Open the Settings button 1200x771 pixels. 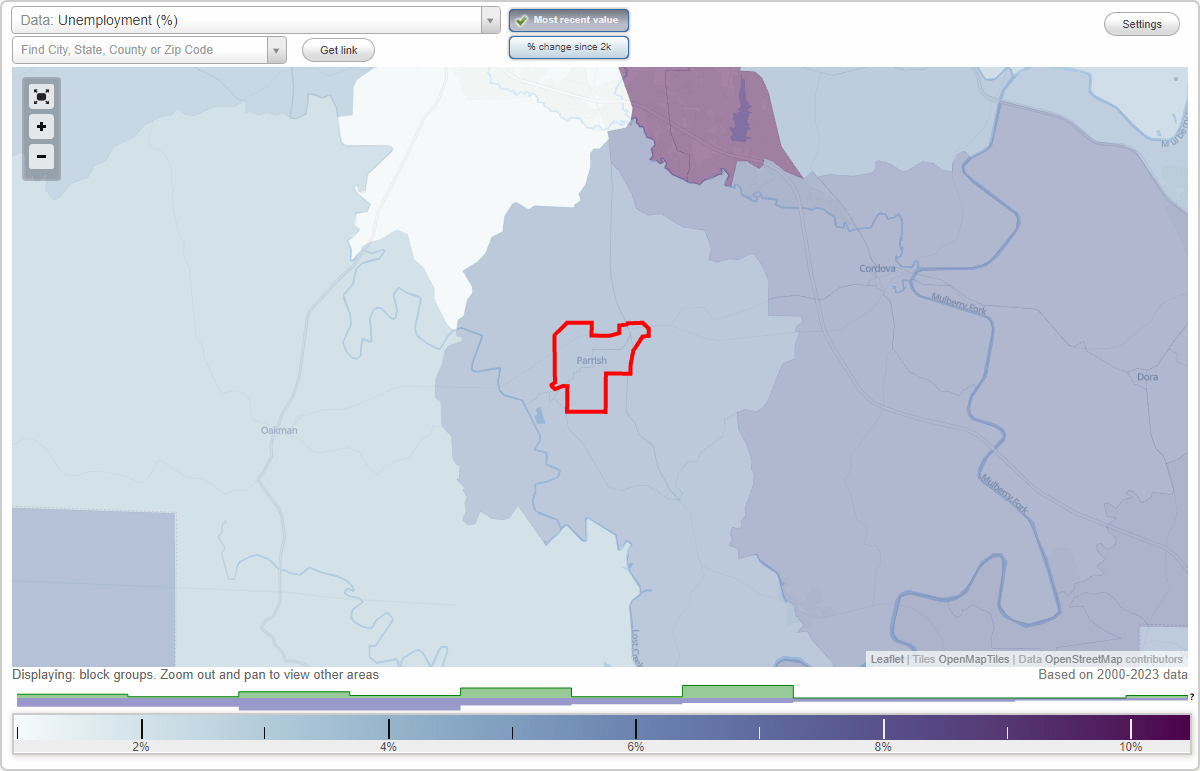coord(1142,25)
